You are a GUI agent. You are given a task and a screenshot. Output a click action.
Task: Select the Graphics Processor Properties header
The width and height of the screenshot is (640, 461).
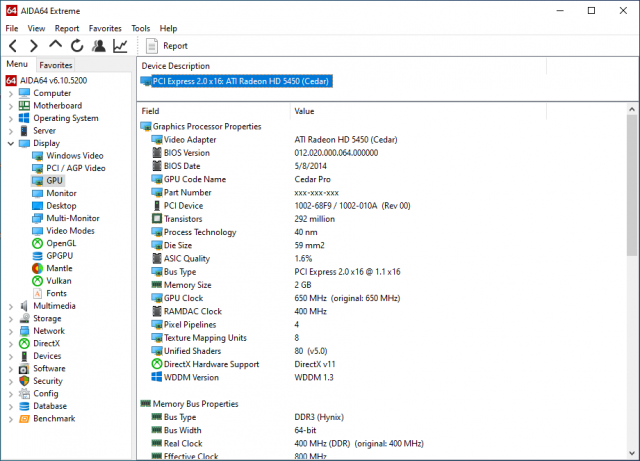pos(201,127)
